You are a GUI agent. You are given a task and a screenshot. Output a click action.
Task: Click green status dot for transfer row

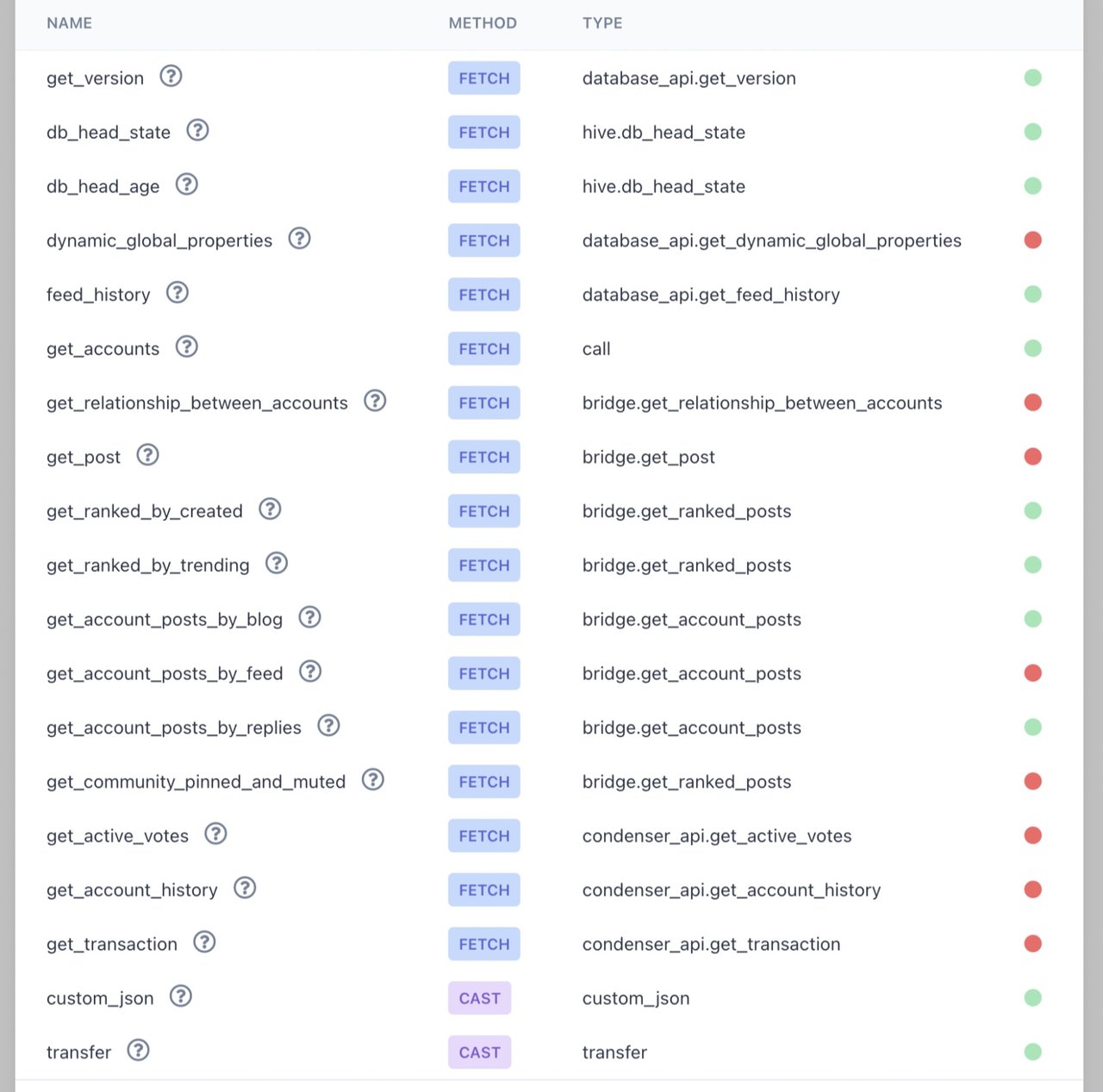coord(1032,1051)
